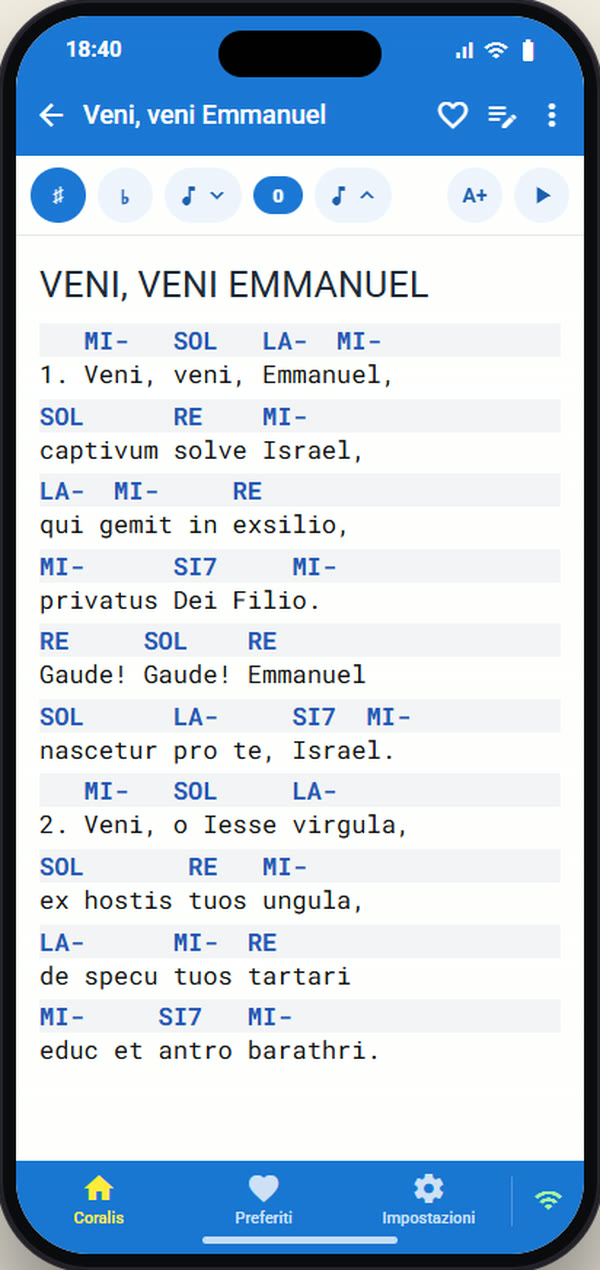Screen dimensions: 600x1270
Task: Transpose up with note chevron-up button
Action: (353, 195)
